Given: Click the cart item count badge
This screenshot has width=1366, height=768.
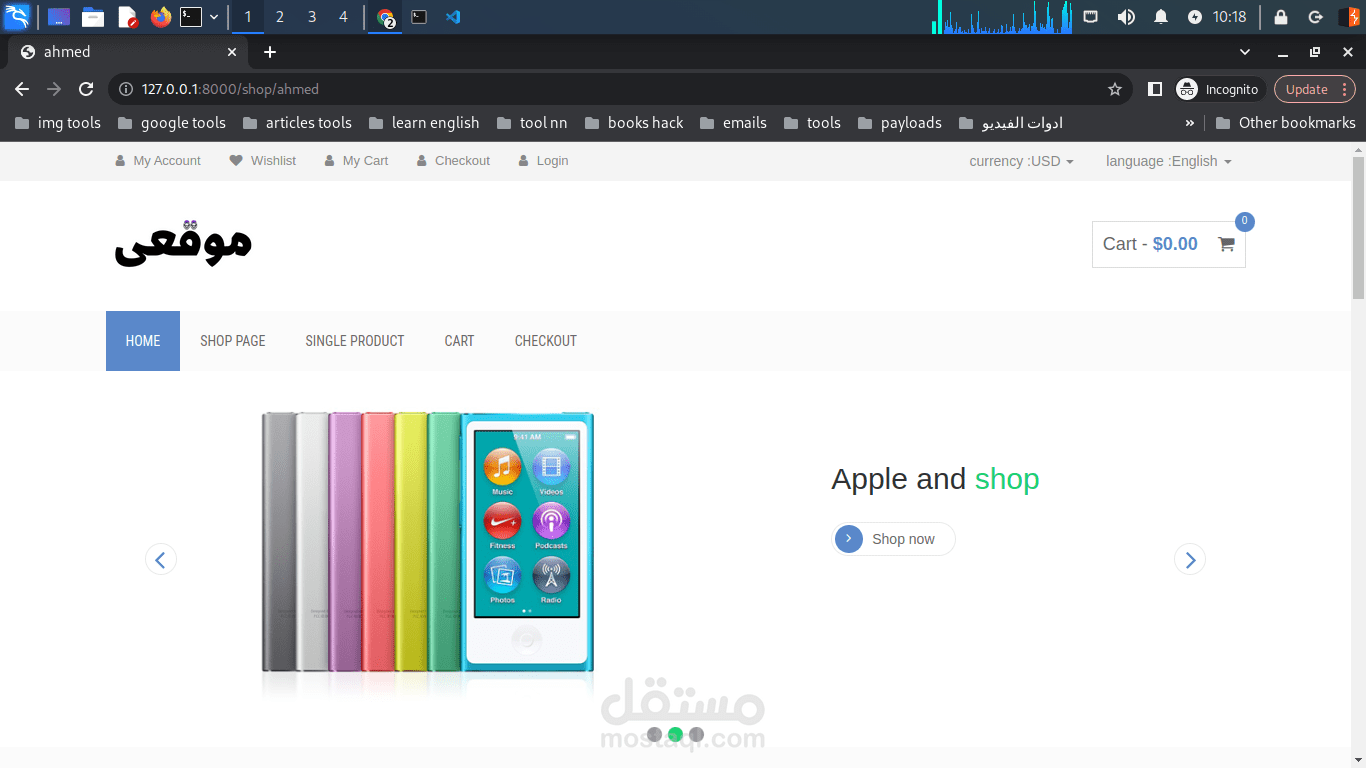Looking at the screenshot, I should click(1245, 221).
